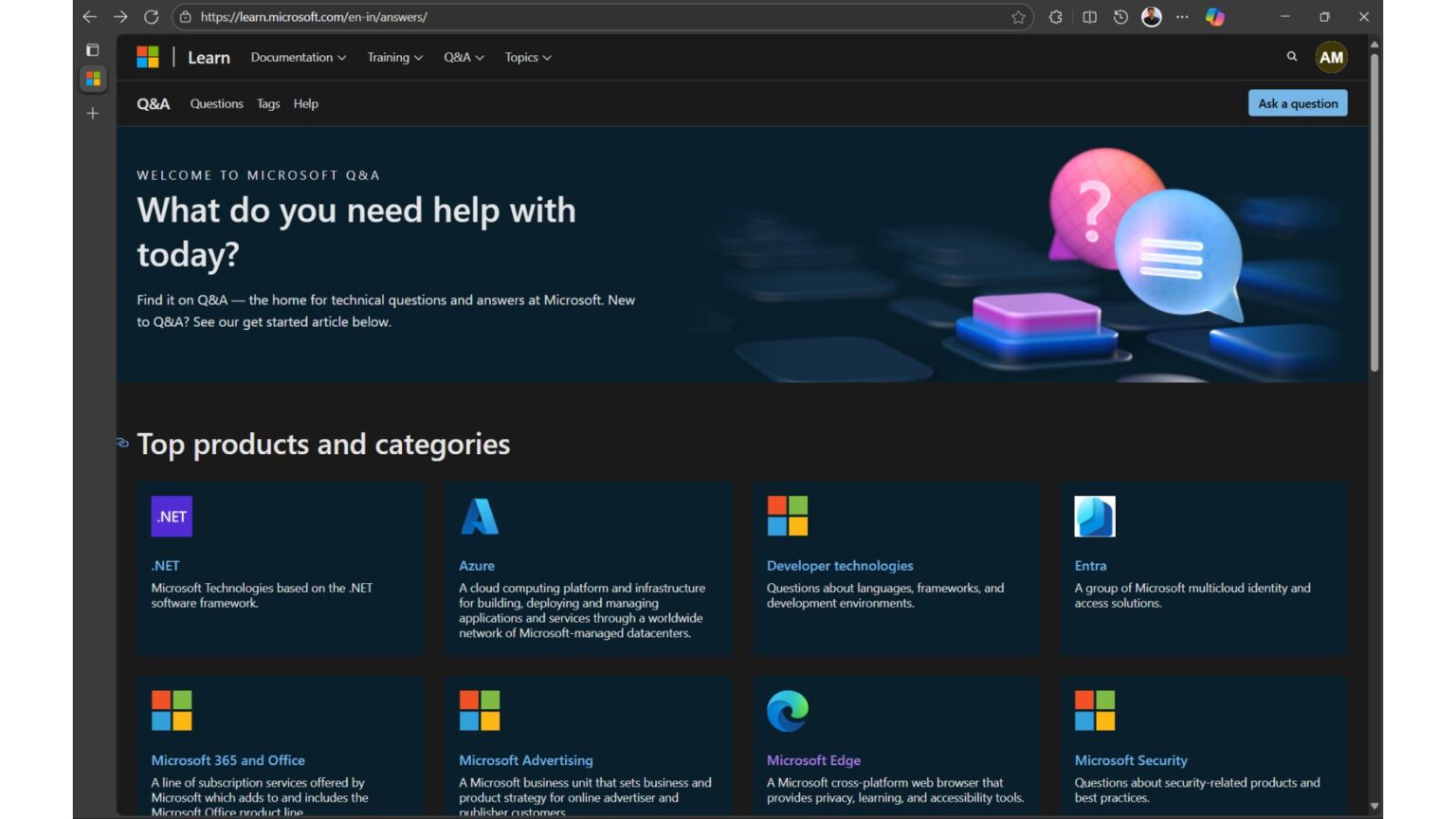Viewport: 1456px width, 819px height.
Task: Launch Copilot from the browser toolbar
Action: [x=1215, y=17]
